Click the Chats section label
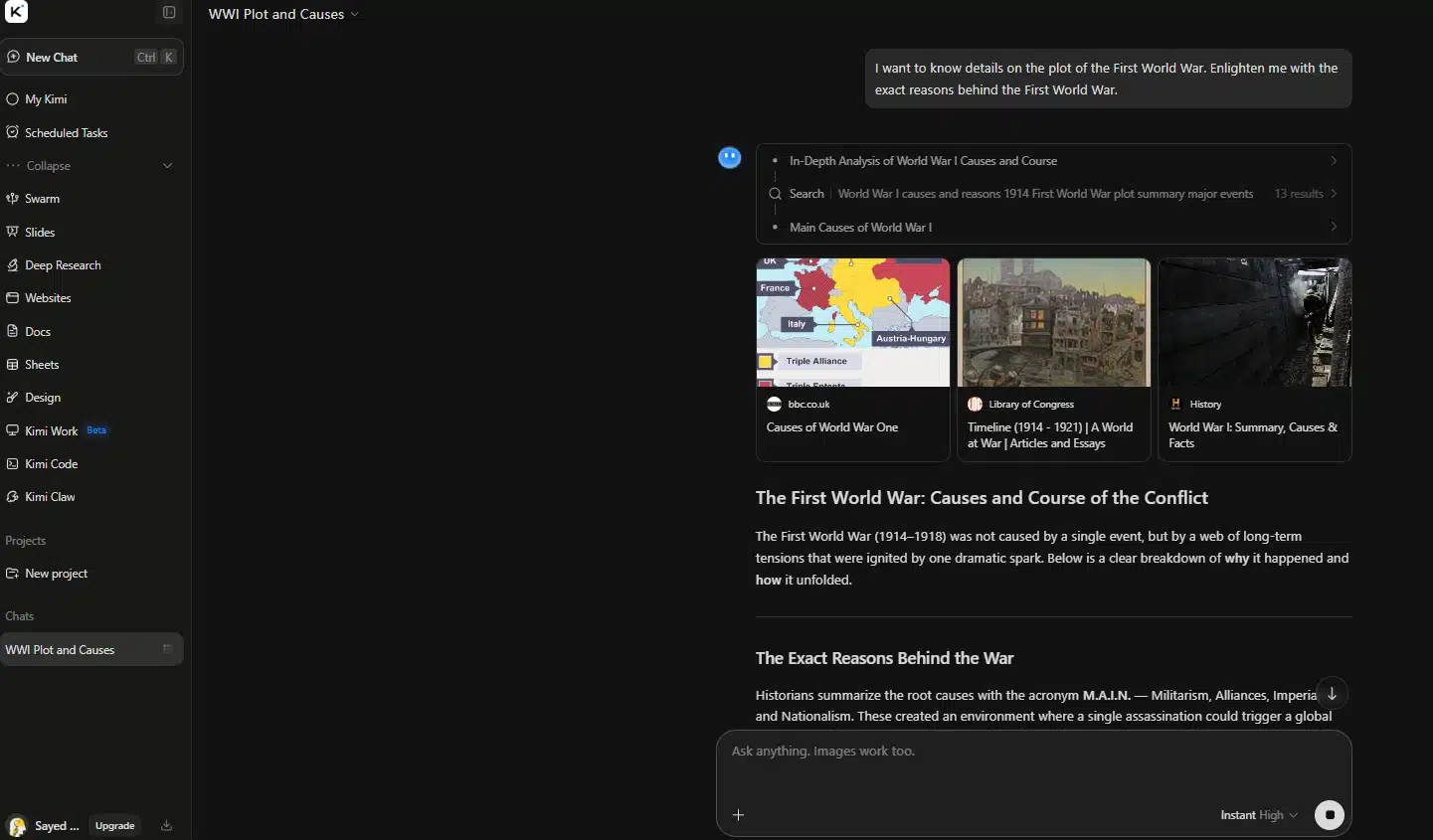The image size is (1433, 840). click(x=20, y=616)
